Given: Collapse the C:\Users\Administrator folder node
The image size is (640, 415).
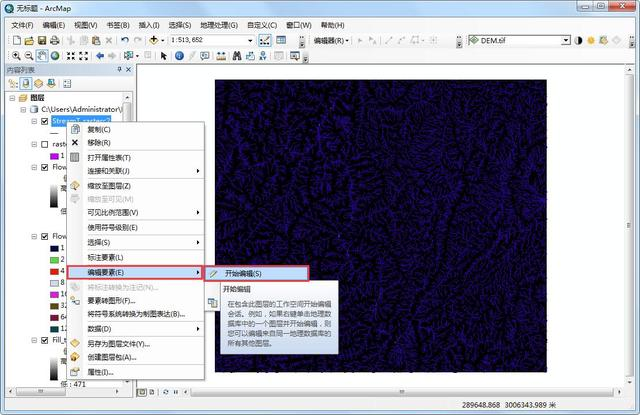Looking at the screenshot, I should coord(23,109).
